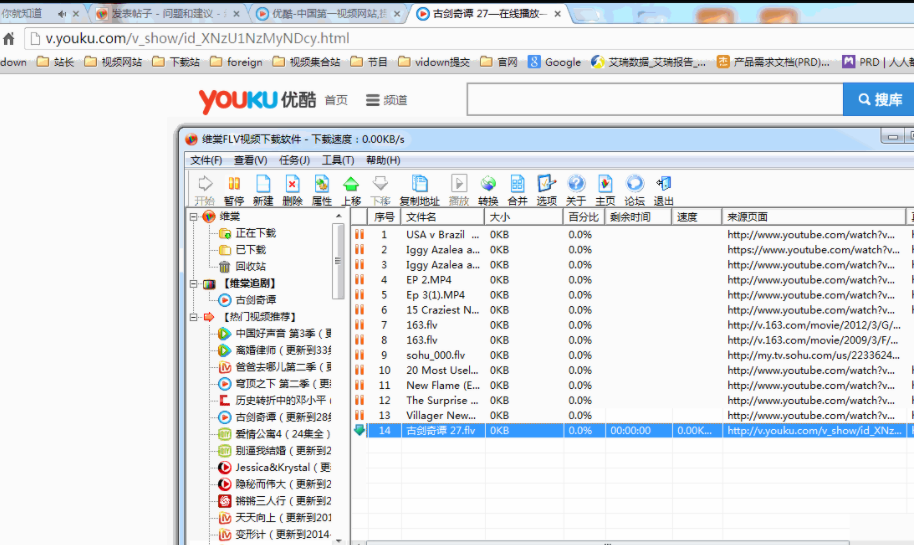Click the 上移 (Move up) green arrow icon
The image size is (914, 545).
(351, 184)
